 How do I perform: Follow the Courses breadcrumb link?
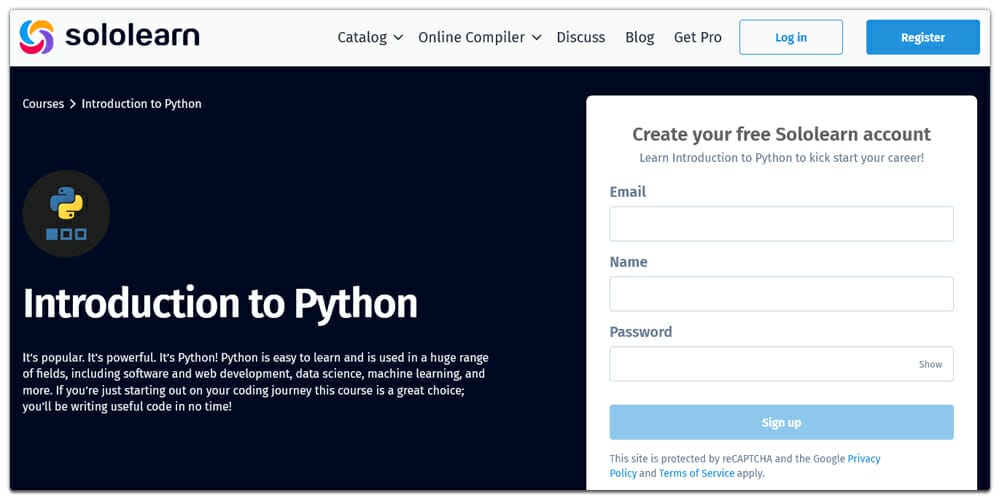click(x=43, y=104)
